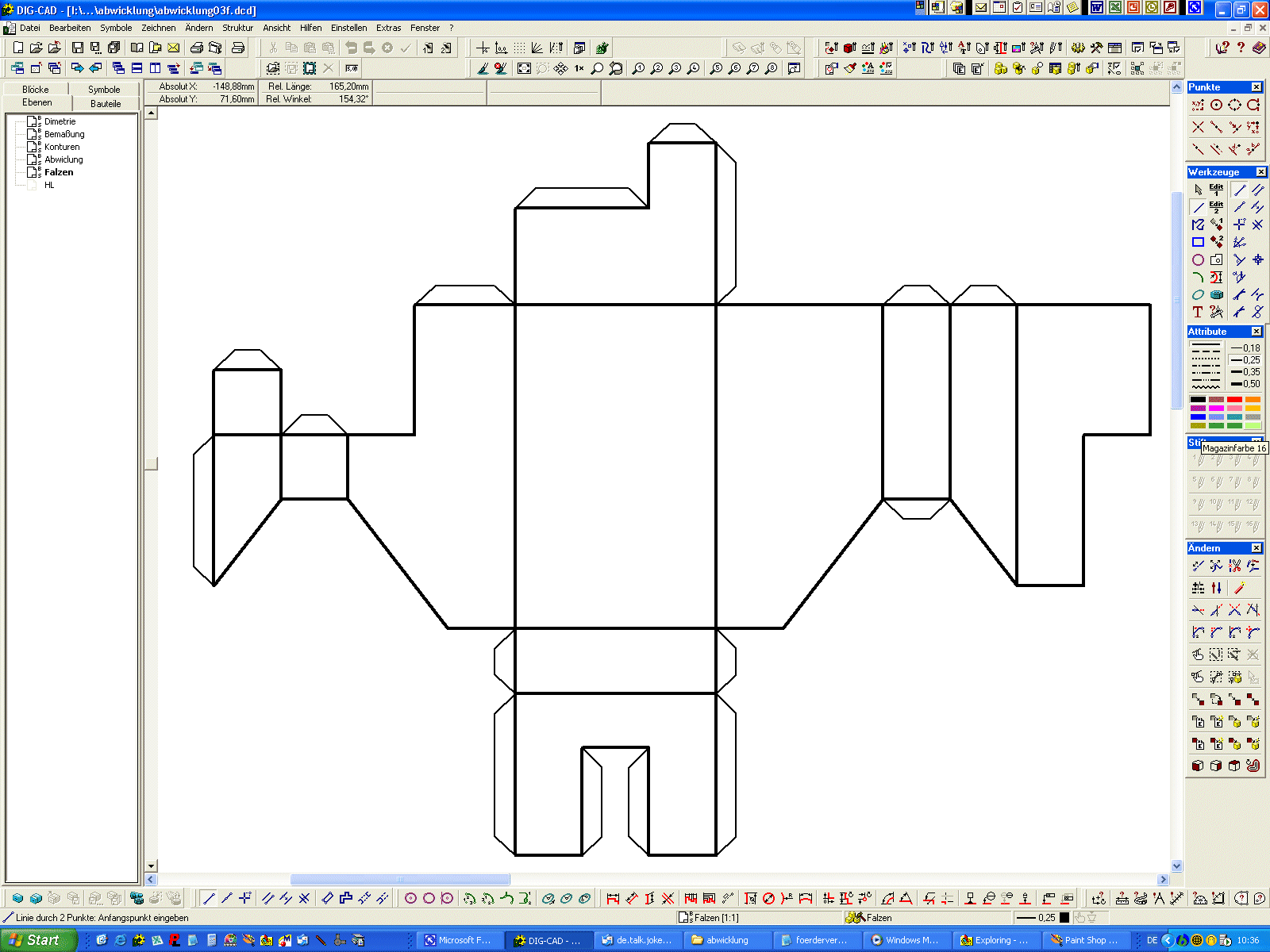Pick the circle drawing tool

(1198, 259)
